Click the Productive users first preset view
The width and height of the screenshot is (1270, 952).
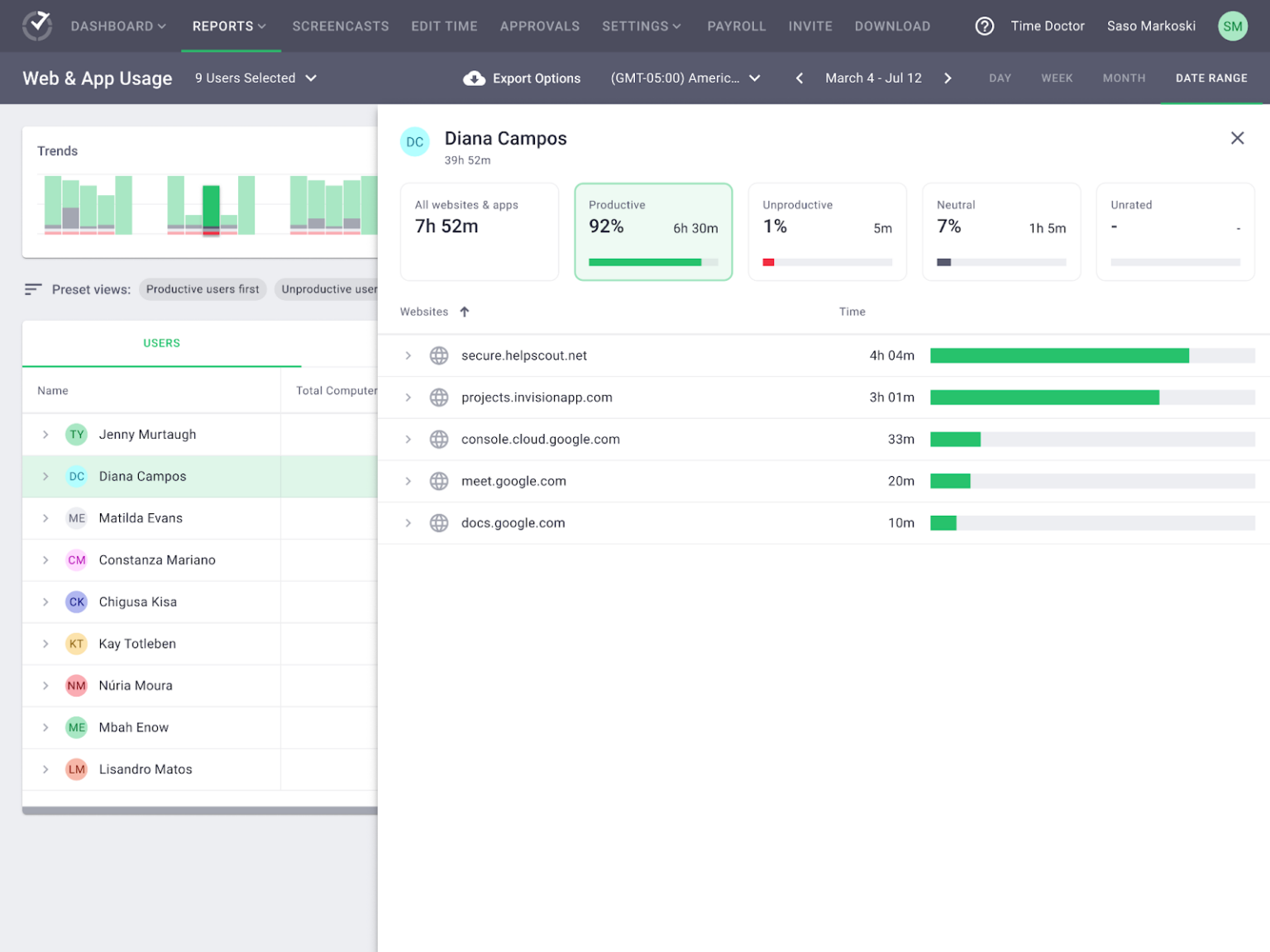pos(203,289)
